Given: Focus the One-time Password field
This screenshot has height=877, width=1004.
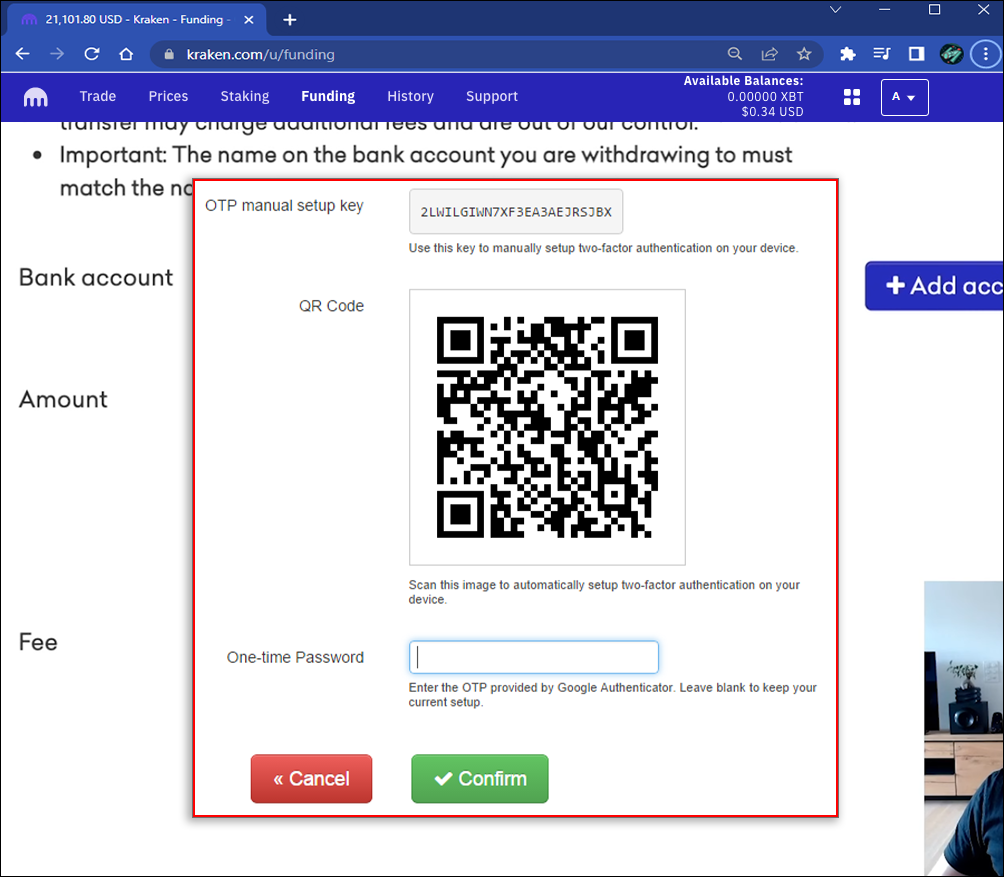Looking at the screenshot, I should tap(533, 657).
